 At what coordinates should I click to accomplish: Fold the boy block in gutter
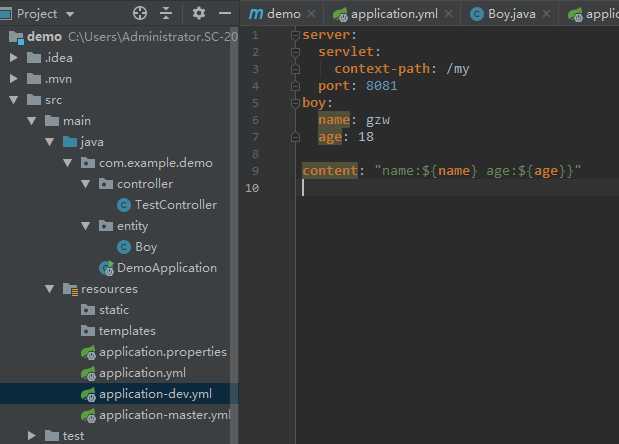coord(295,103)
